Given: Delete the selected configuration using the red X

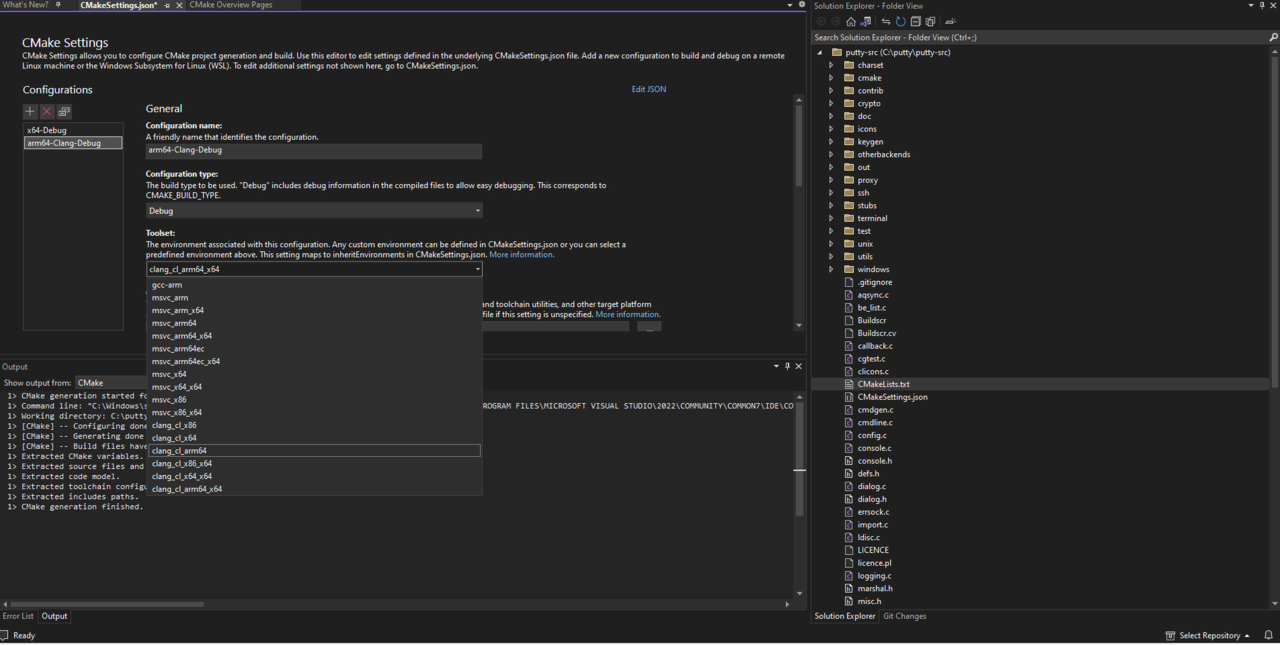Looking at the screenshot, I should (46, 111).
